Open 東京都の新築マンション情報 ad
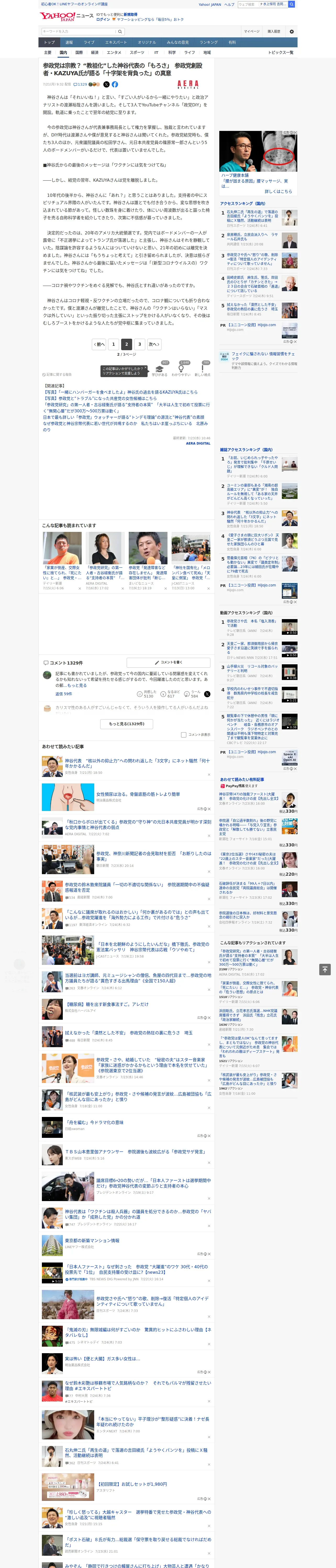The width and height of the screenshot is (336, 1568). click(x=92, y=1240)
